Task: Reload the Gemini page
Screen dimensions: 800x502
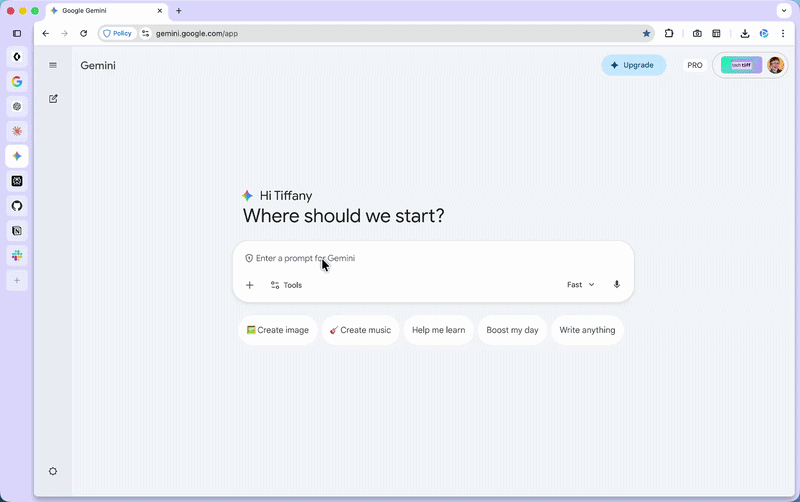Action: tap(84, 34)
